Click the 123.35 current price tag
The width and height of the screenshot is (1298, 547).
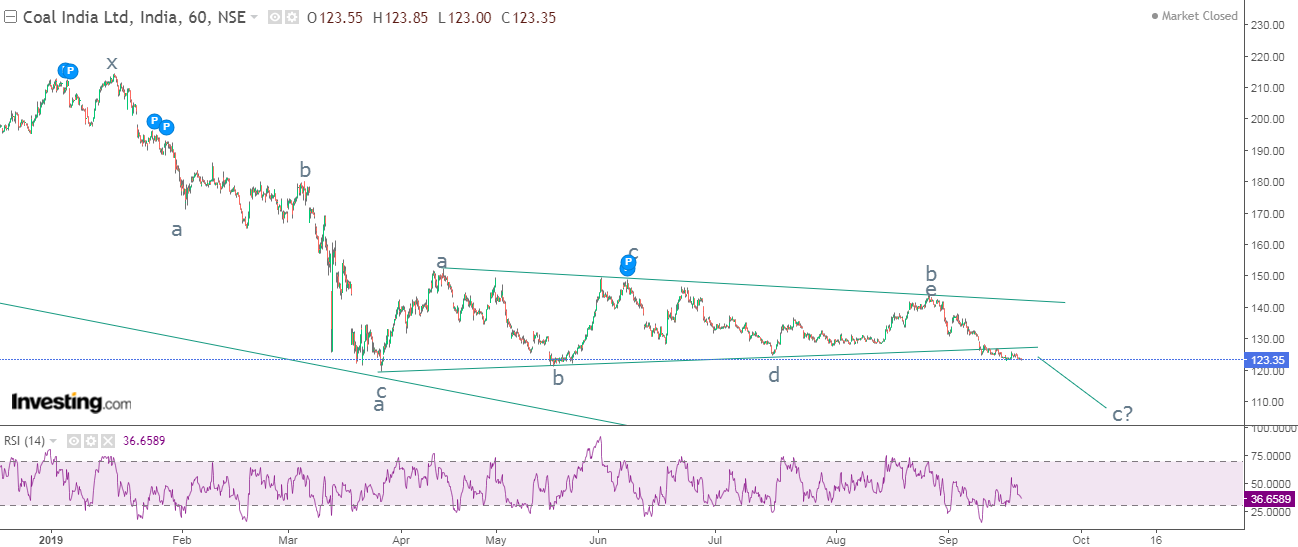coord(1268,359)
